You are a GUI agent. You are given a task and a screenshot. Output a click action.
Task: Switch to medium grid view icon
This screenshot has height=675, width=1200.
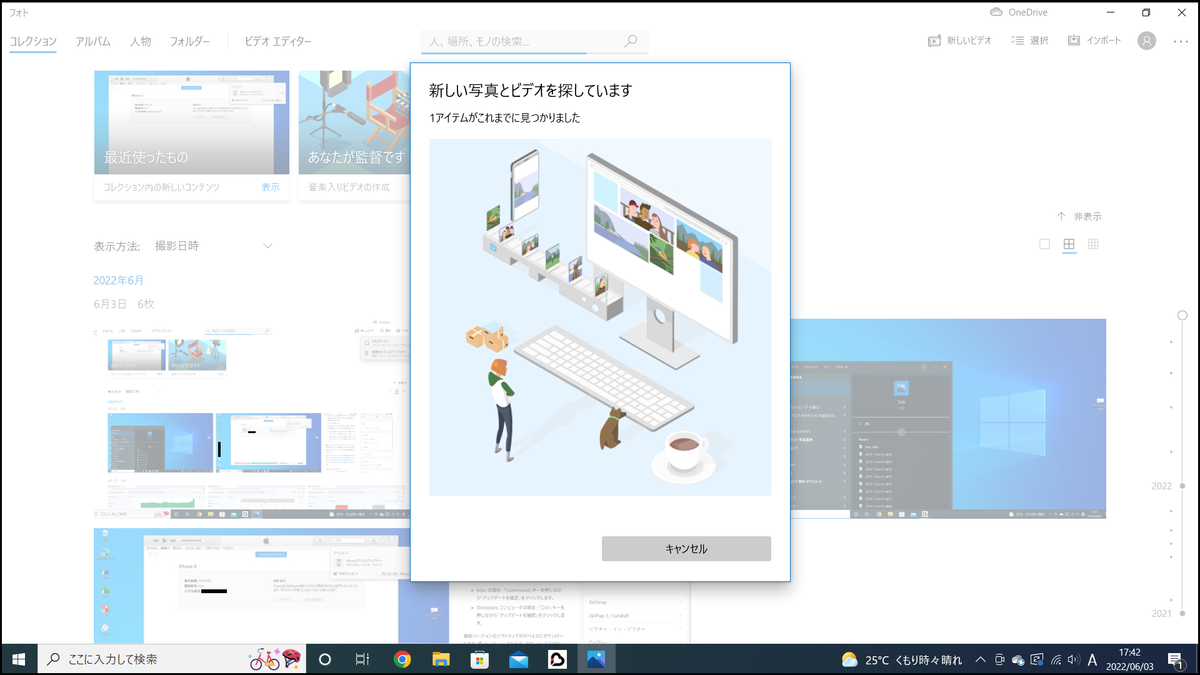pyautogui.click(x=1069, y=244)
